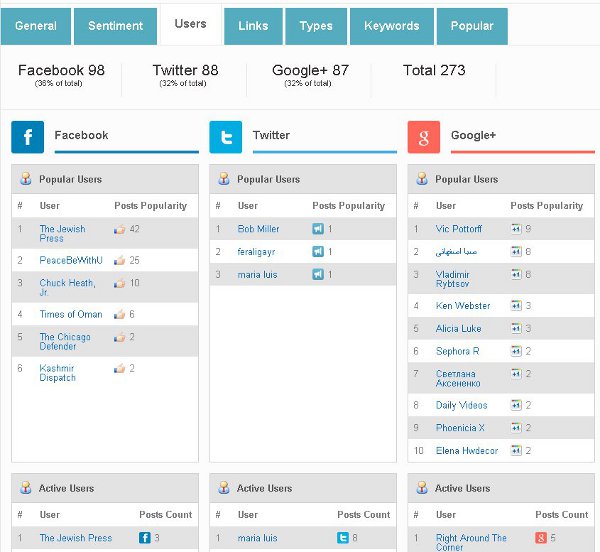Open The Jewish Press popular user link
Screen dimensions: 600x552
click(x=62, y=233)
